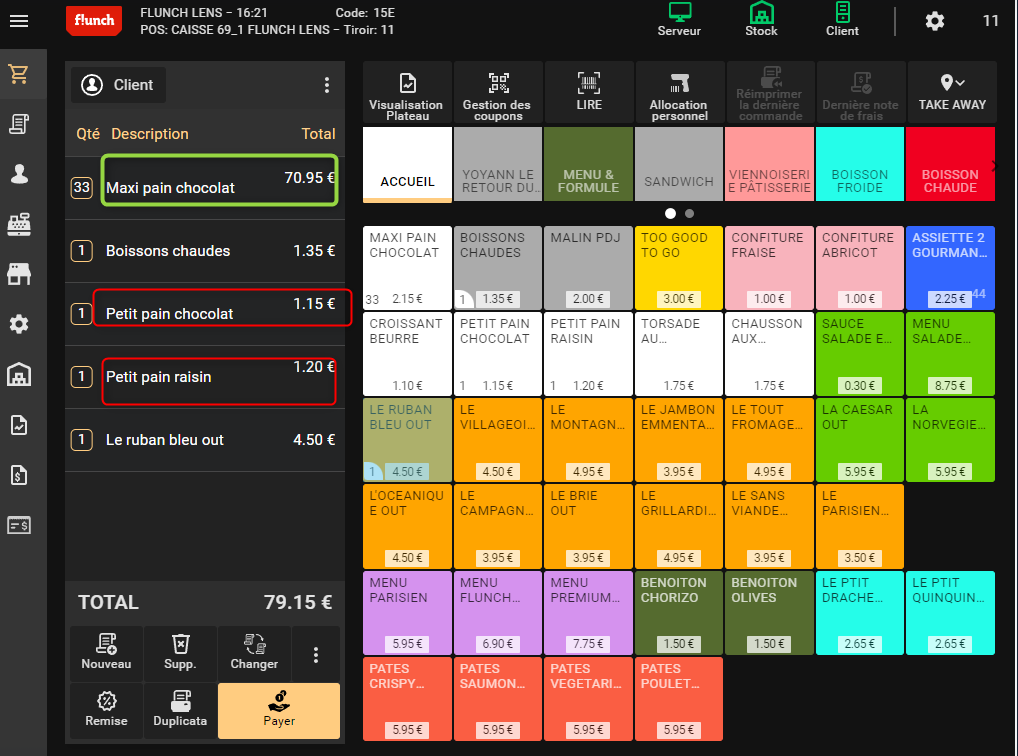
Task: Open the BOISSON FROIDE category tab
Action: coord(860,164)
